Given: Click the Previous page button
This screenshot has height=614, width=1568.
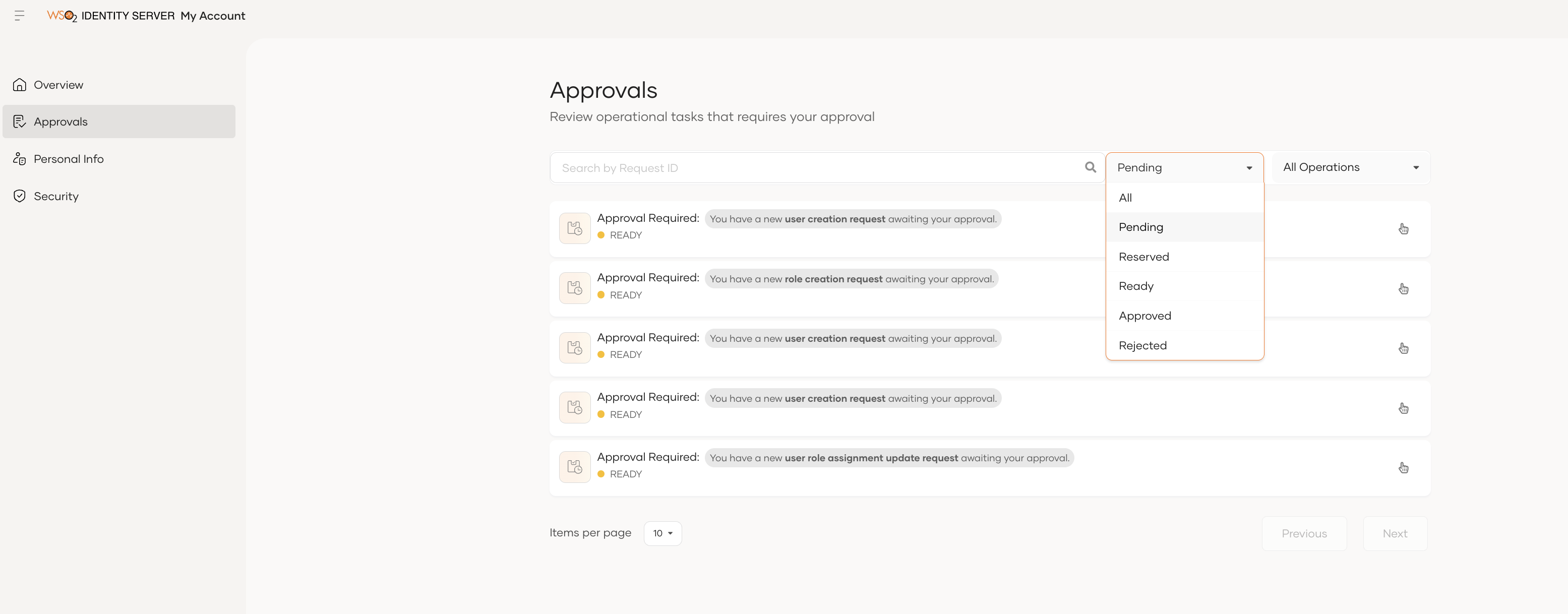Looking at the screenshot, I should [1304, 534].
